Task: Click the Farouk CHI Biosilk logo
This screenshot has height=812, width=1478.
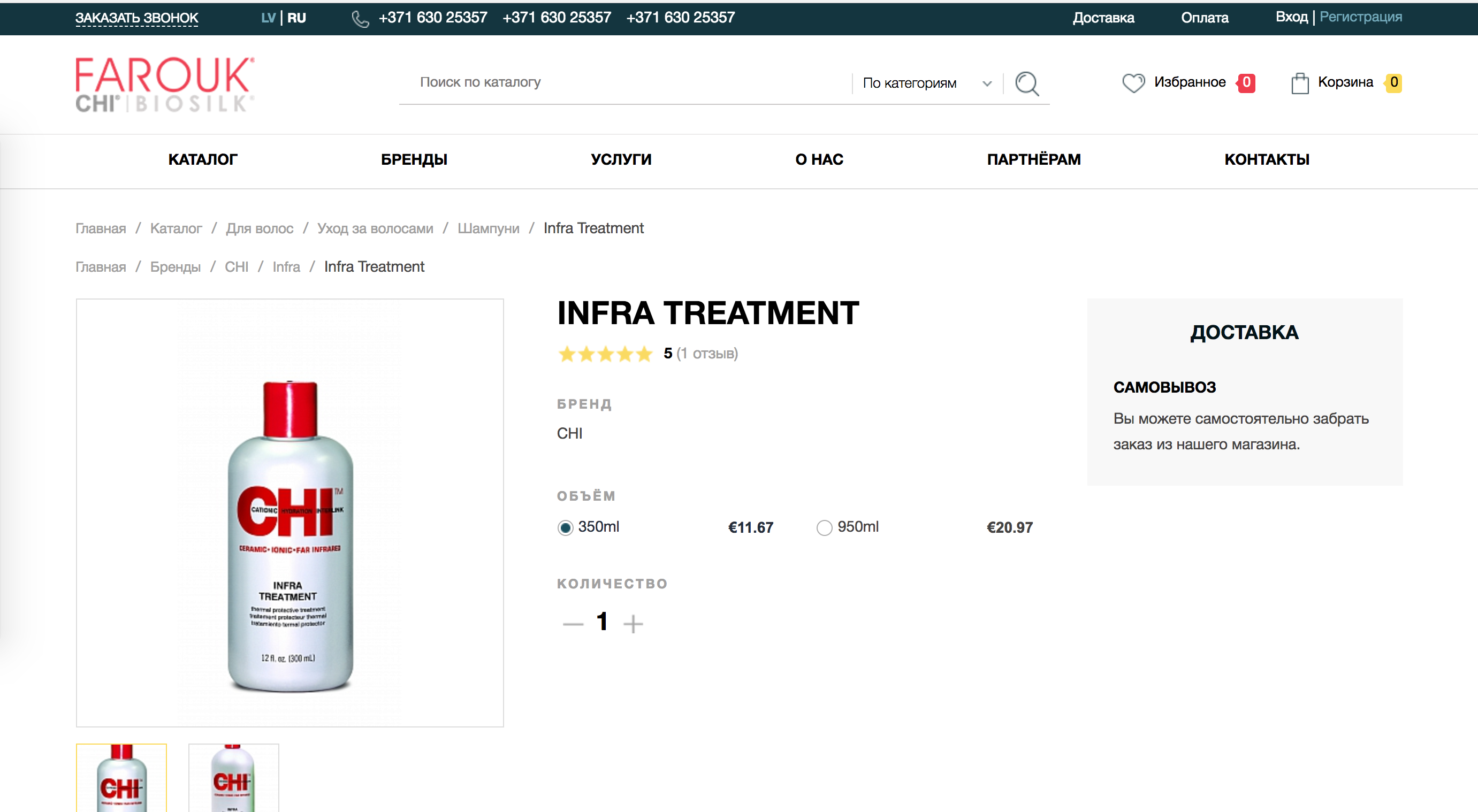Action: point(165,85)
